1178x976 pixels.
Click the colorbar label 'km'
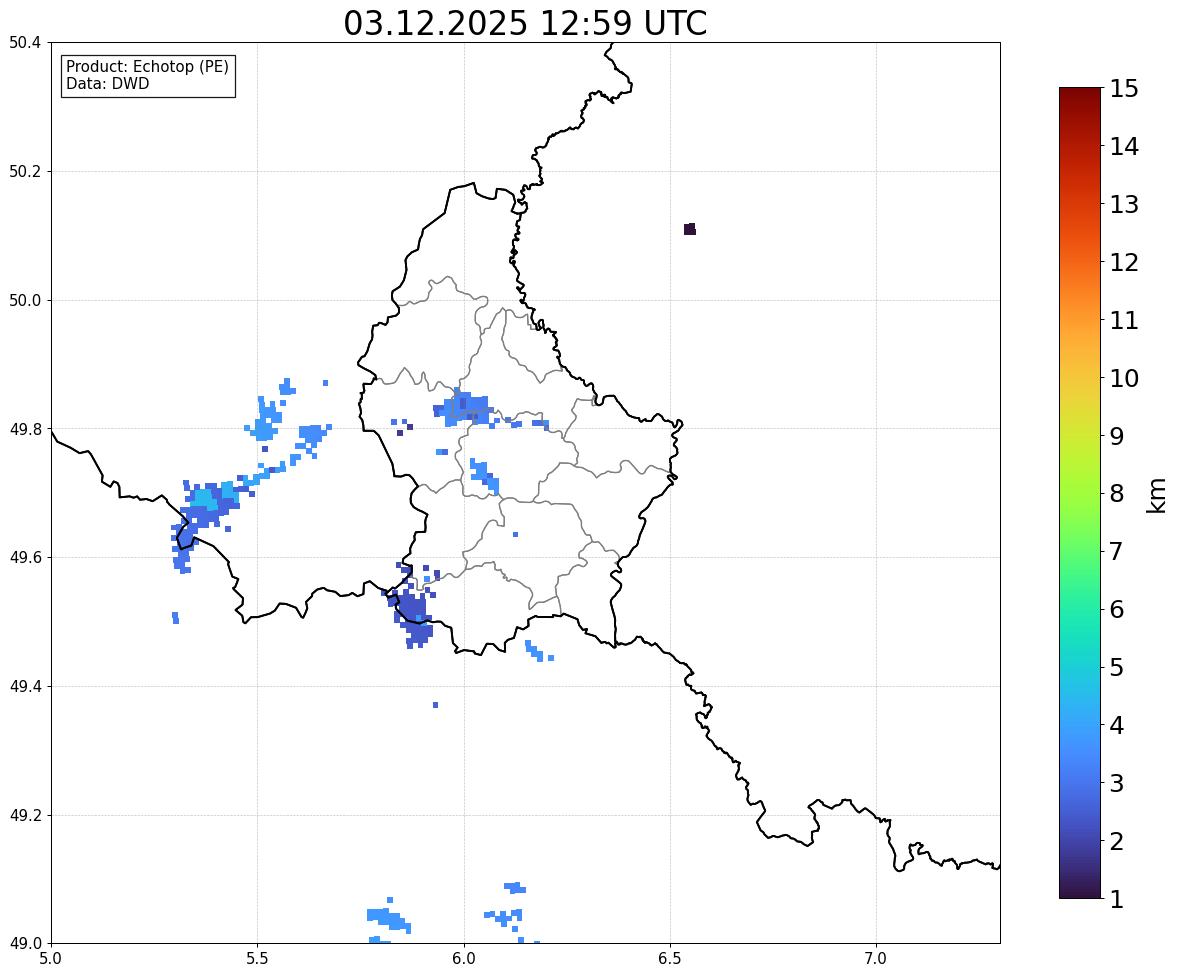1157,494
